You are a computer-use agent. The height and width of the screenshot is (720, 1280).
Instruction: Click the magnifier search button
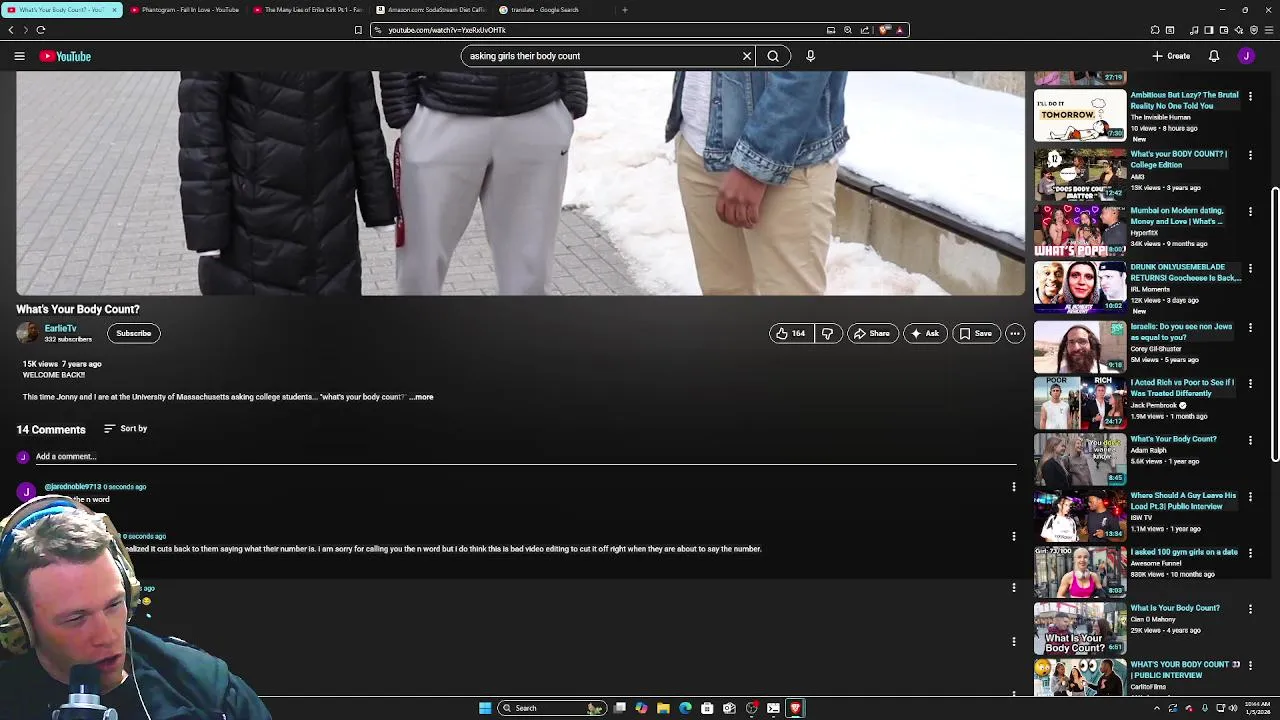pyautogui.click(x=773, y=56)
